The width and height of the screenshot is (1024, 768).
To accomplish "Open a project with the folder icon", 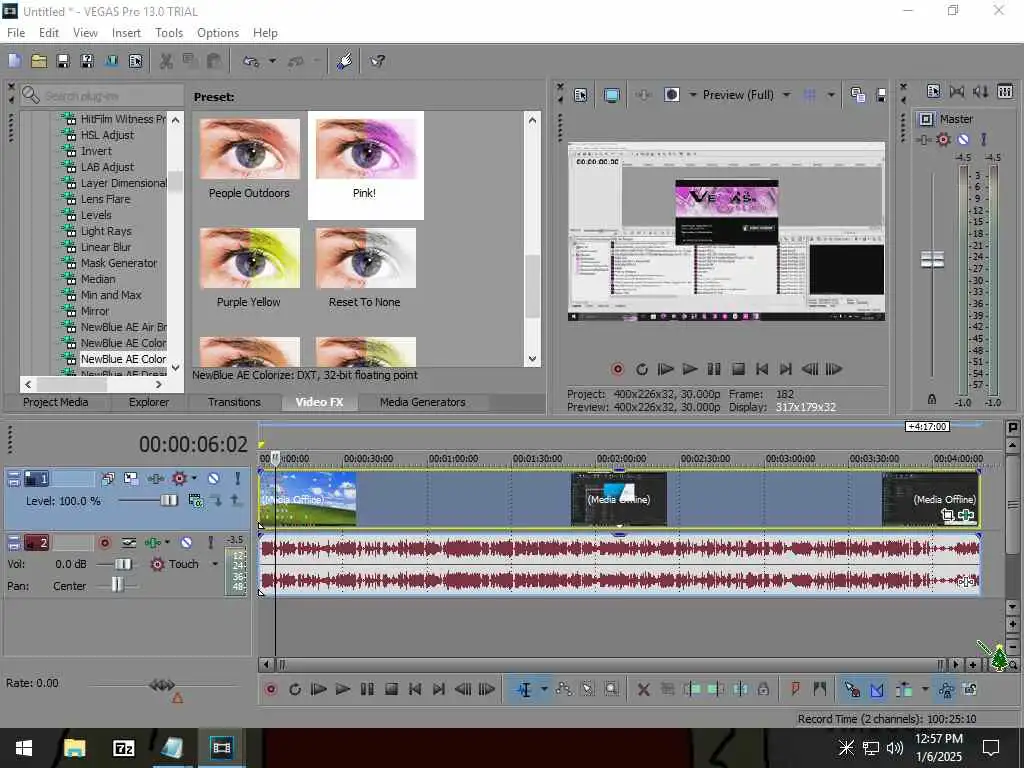I will coord(39,61).
